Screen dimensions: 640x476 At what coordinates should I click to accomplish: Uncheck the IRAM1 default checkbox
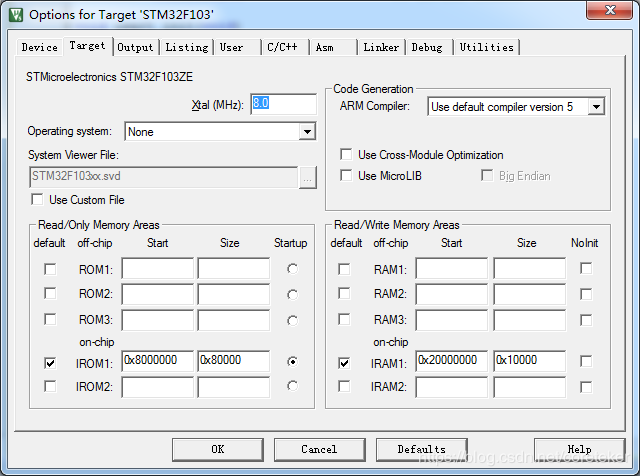[x=344, y=363]
